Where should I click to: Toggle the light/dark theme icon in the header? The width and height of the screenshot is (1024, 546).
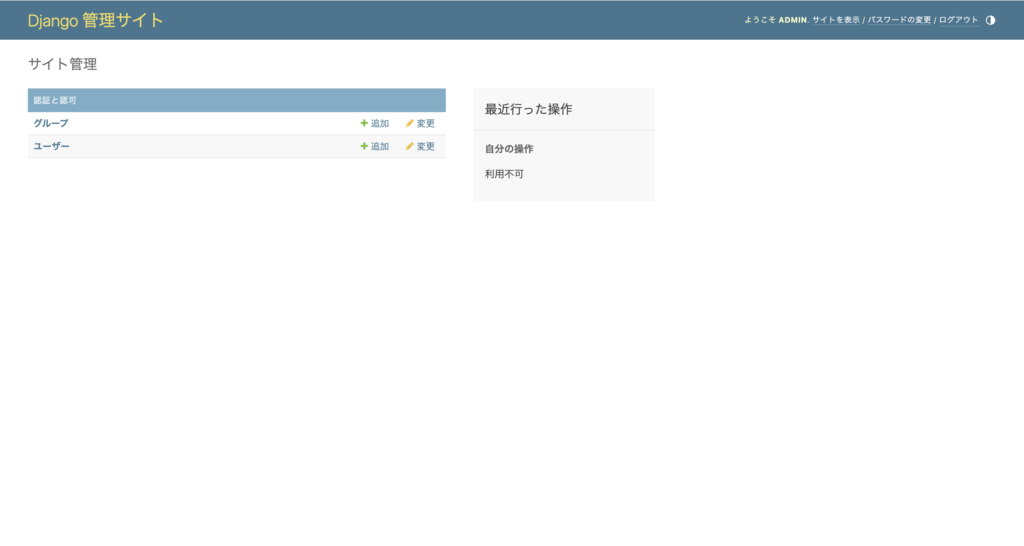(990, 20)
